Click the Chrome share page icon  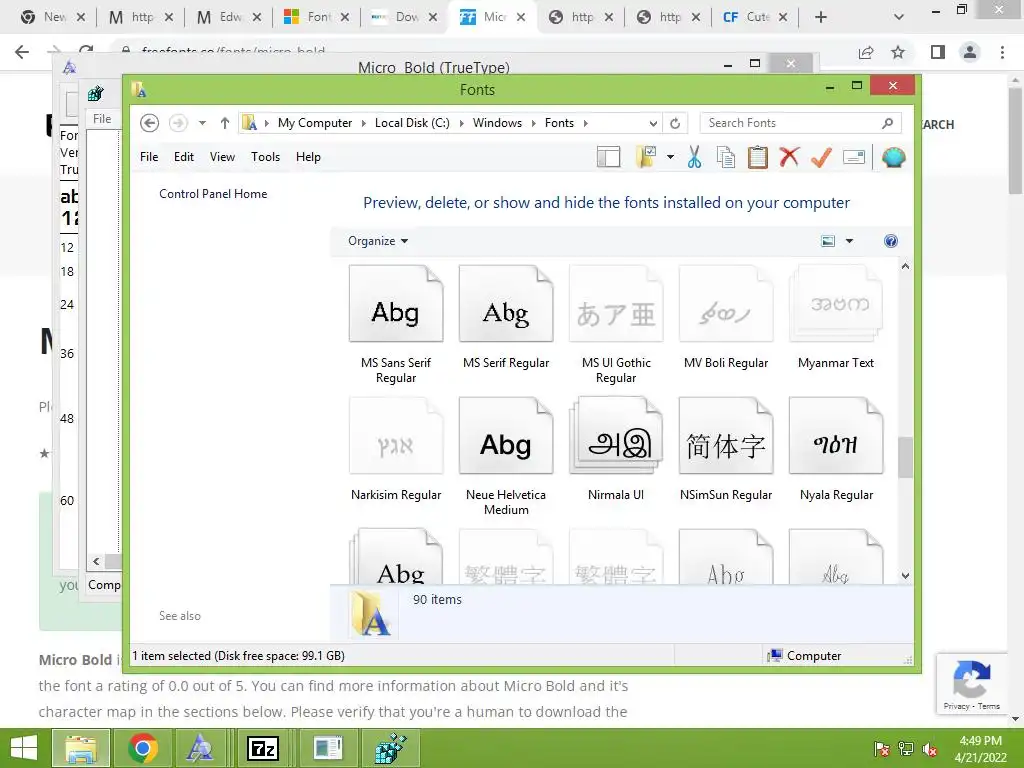866,52
